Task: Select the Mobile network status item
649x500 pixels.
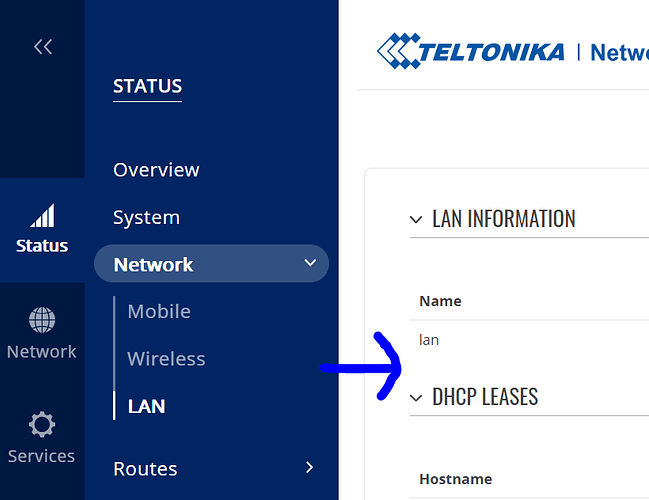Action: point(159,311)
